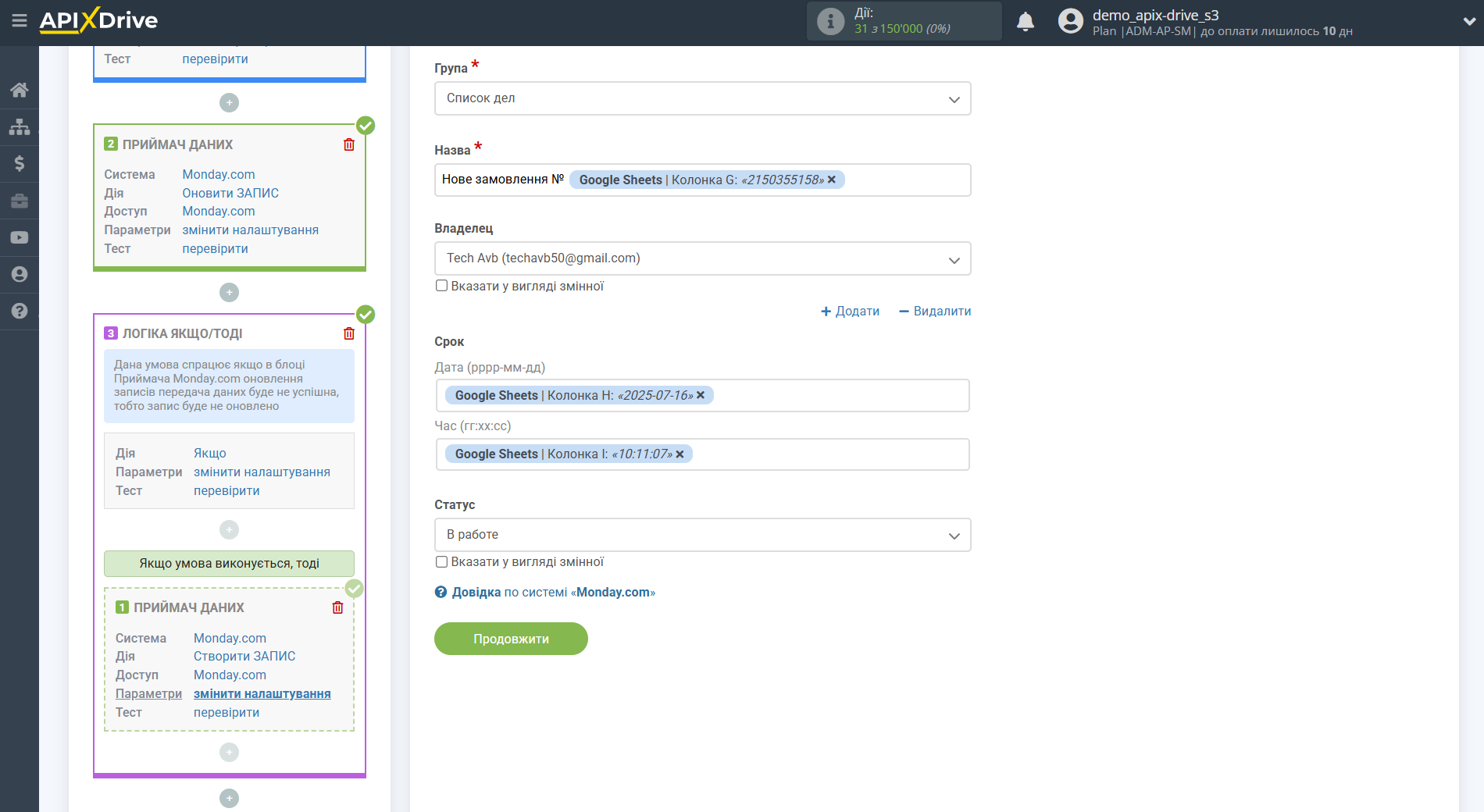Image resolution: width=1484 pixels, height=812 pixels.
Task: Click the ЛОГІКА ЯКЩО/ТОДІ block title
Action: [x=182, y=333]
